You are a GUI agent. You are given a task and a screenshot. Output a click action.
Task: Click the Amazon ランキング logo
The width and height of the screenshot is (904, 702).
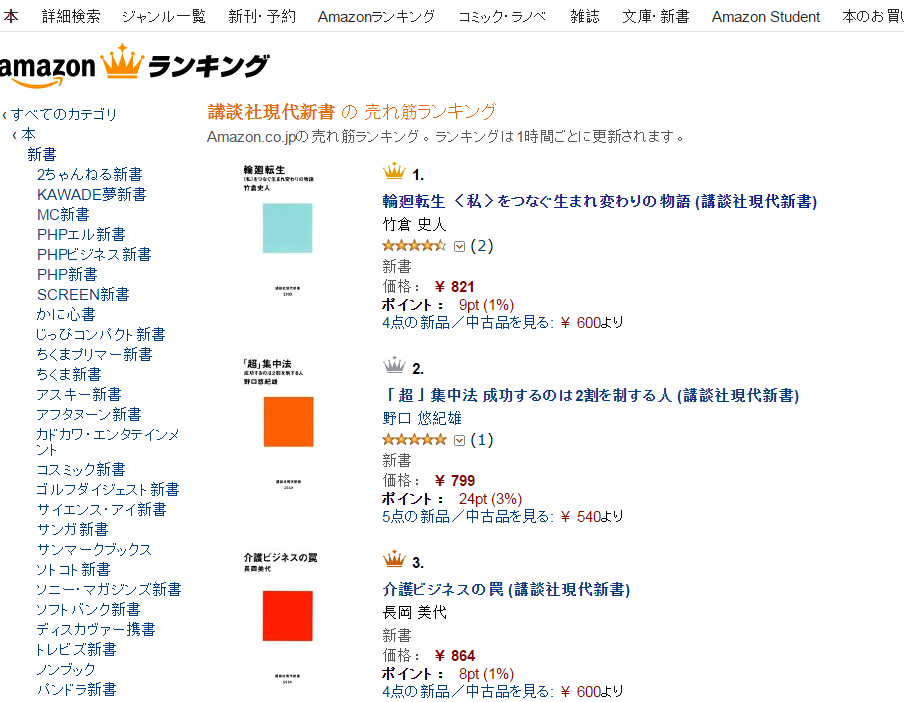pyautogui.click(x=134, y=66)
